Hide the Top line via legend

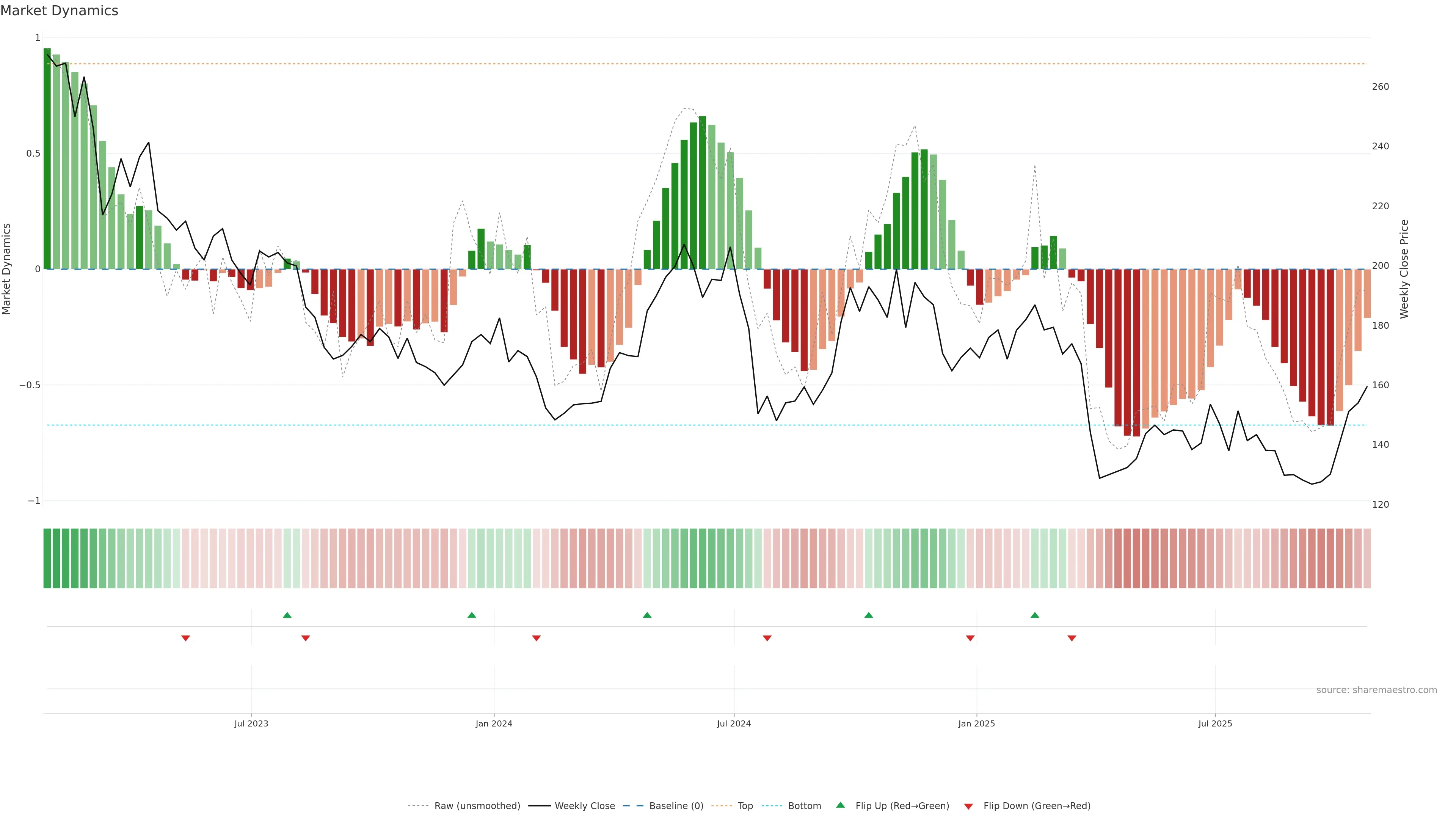[745, 806]
